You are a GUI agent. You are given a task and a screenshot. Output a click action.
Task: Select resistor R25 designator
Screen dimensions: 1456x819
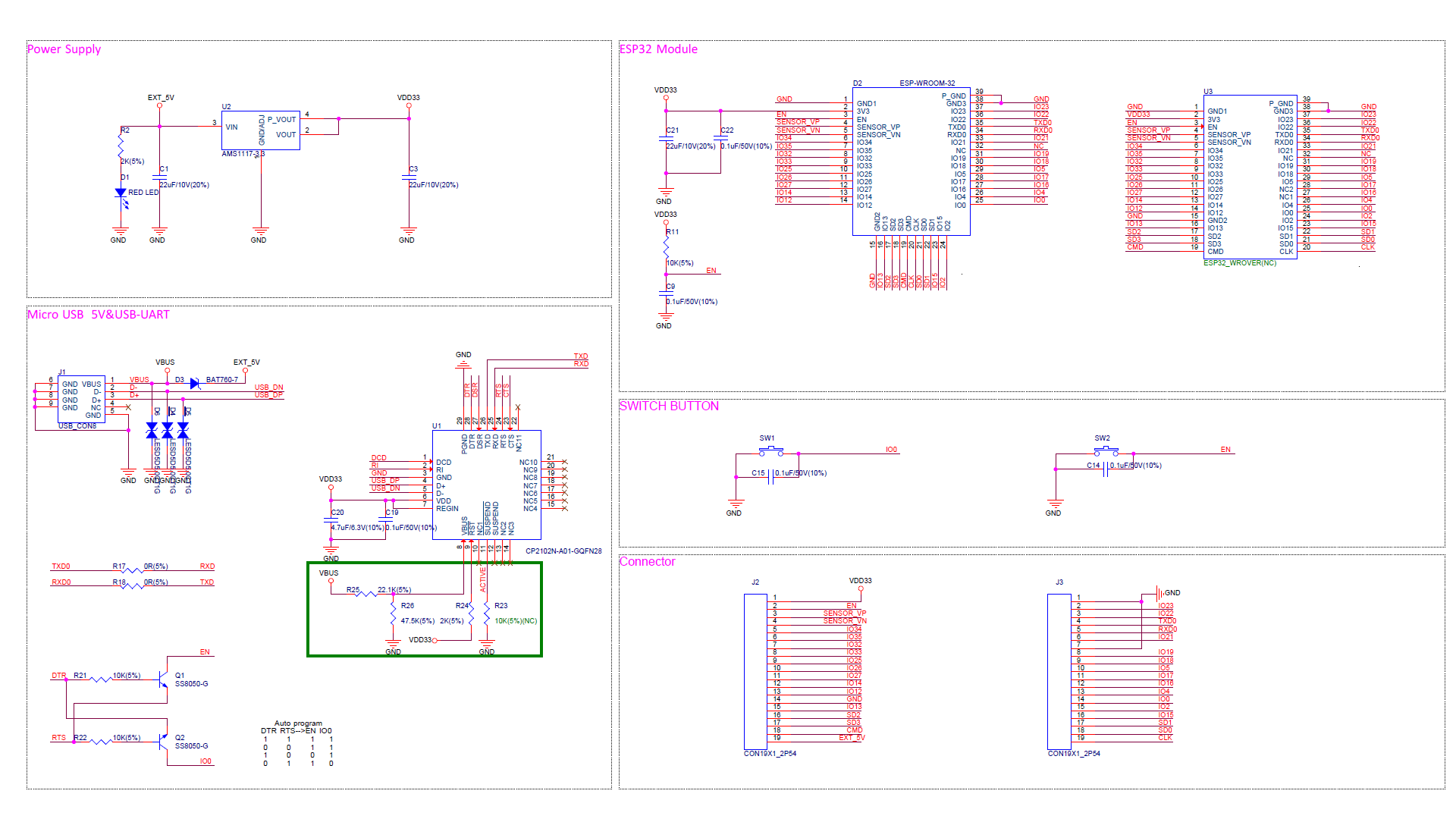point(353,590)
